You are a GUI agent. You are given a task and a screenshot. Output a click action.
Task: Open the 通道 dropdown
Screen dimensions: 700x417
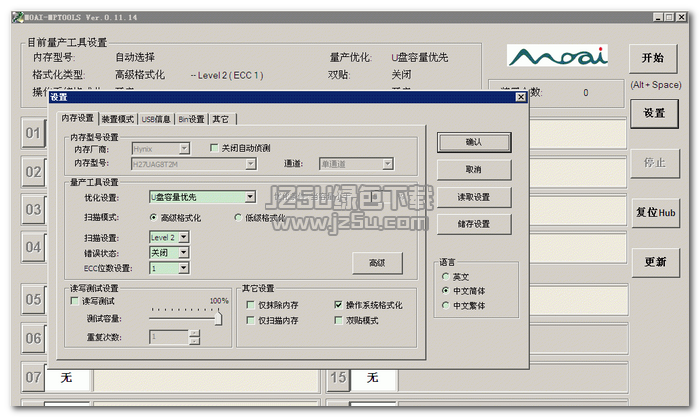(388, 164)
